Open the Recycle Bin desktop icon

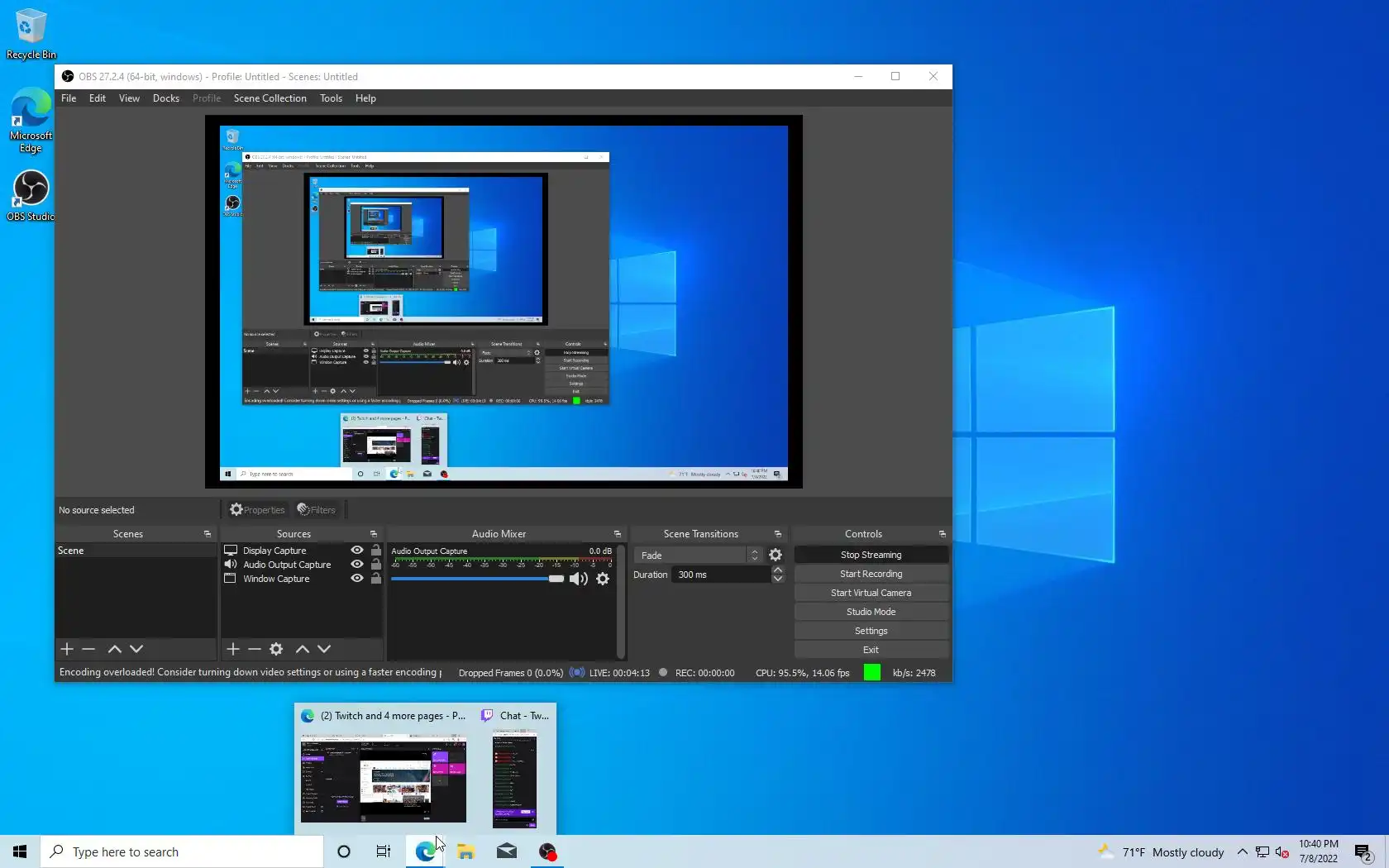pyautogui.click(x=31, y=35)
